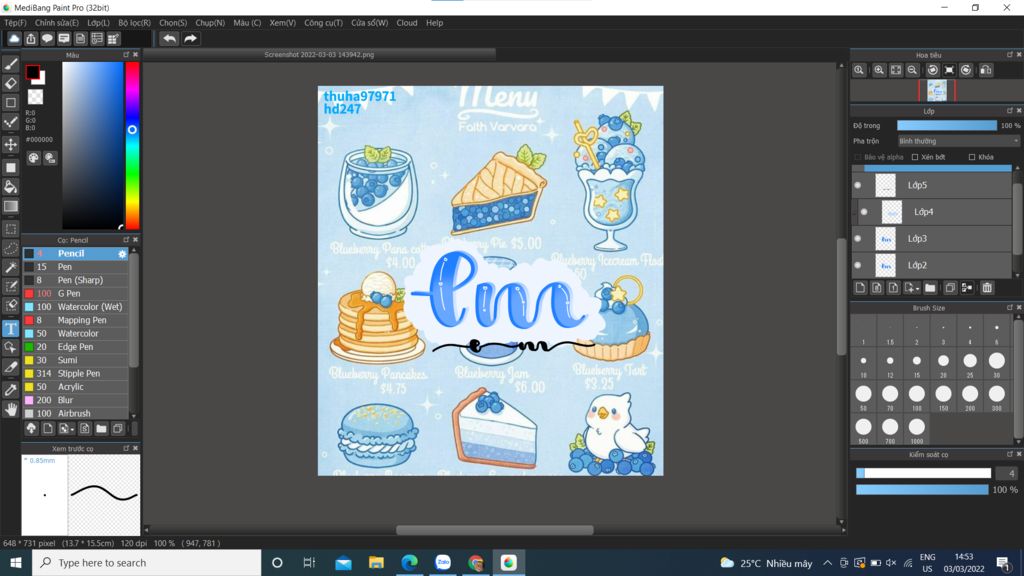Toggle visibility of Lớp2 layer

857,265
